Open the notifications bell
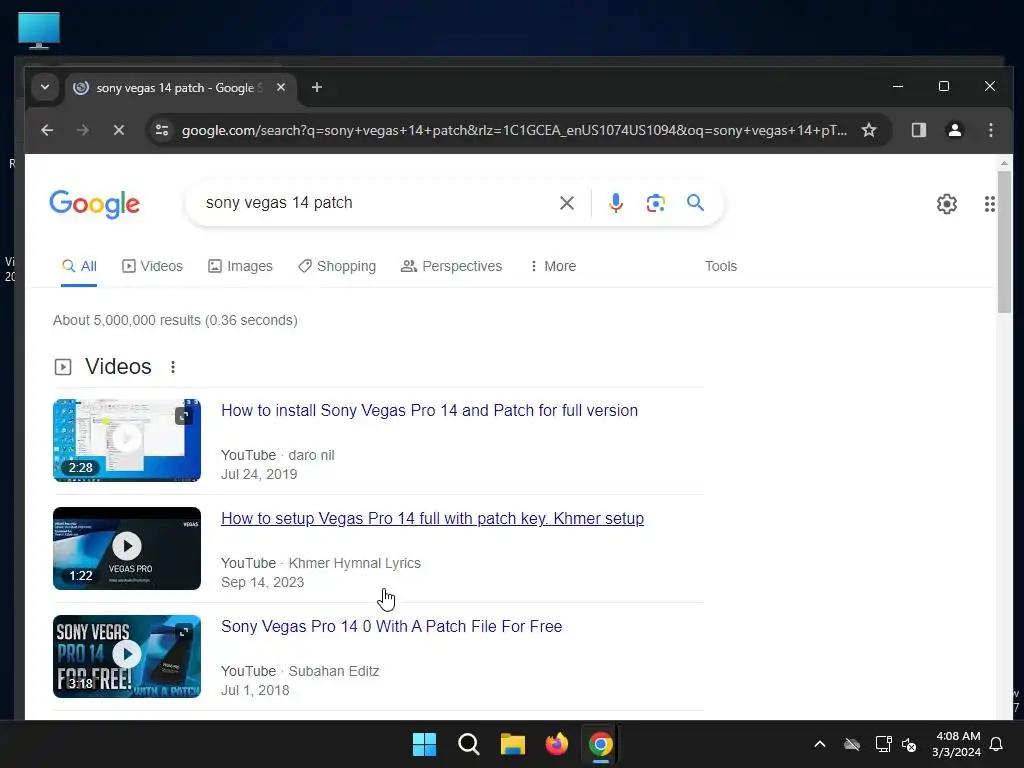The width and height of the screenshot is (1024, 768). [x=996, y=744]
